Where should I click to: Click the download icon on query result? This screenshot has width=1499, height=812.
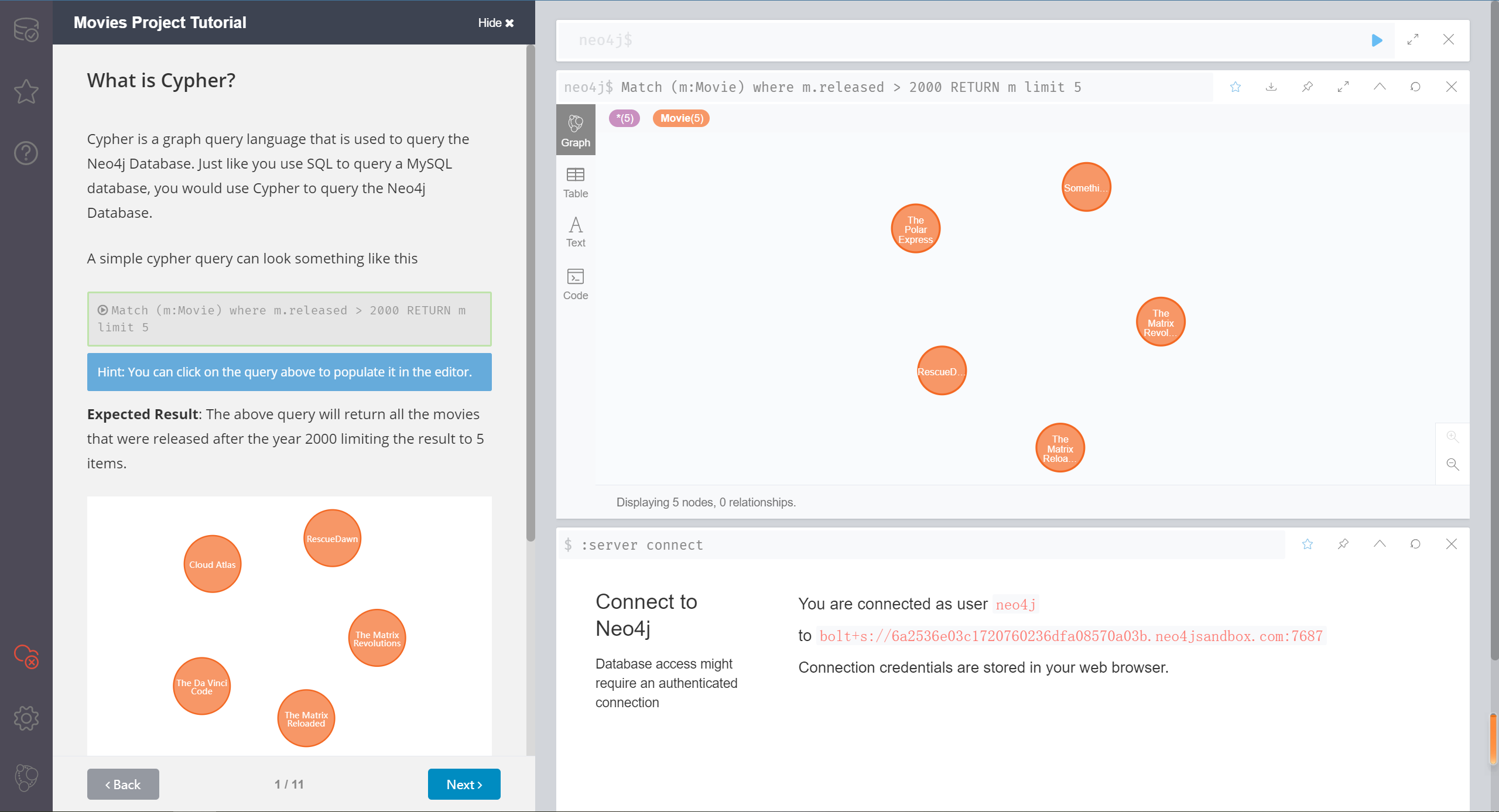(x=1270, y=88)
